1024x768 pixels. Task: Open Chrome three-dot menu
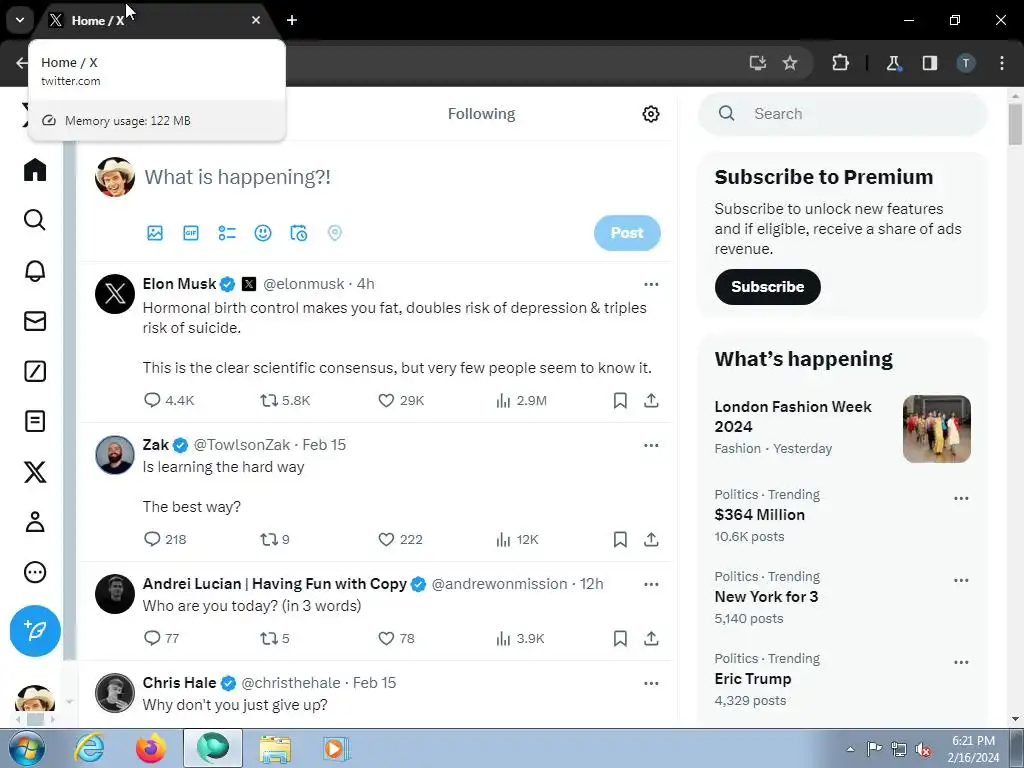1002,63
